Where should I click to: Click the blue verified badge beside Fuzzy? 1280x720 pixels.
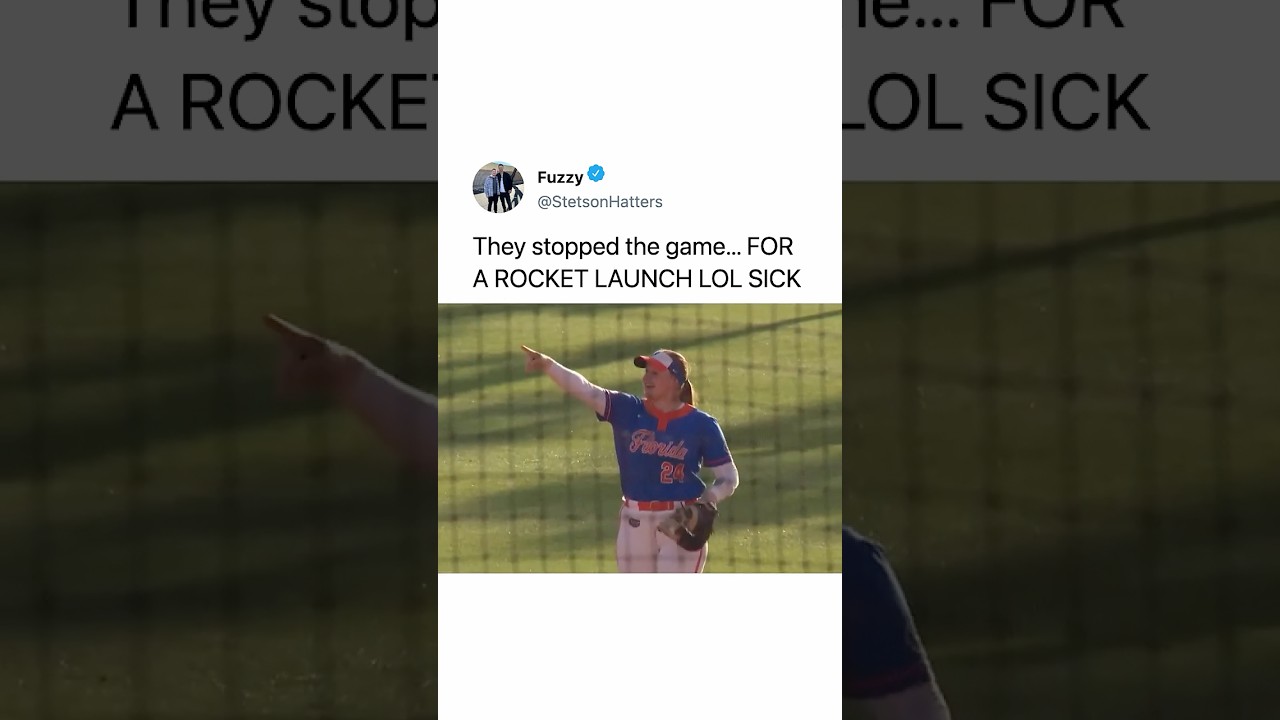tap(596, 174)
